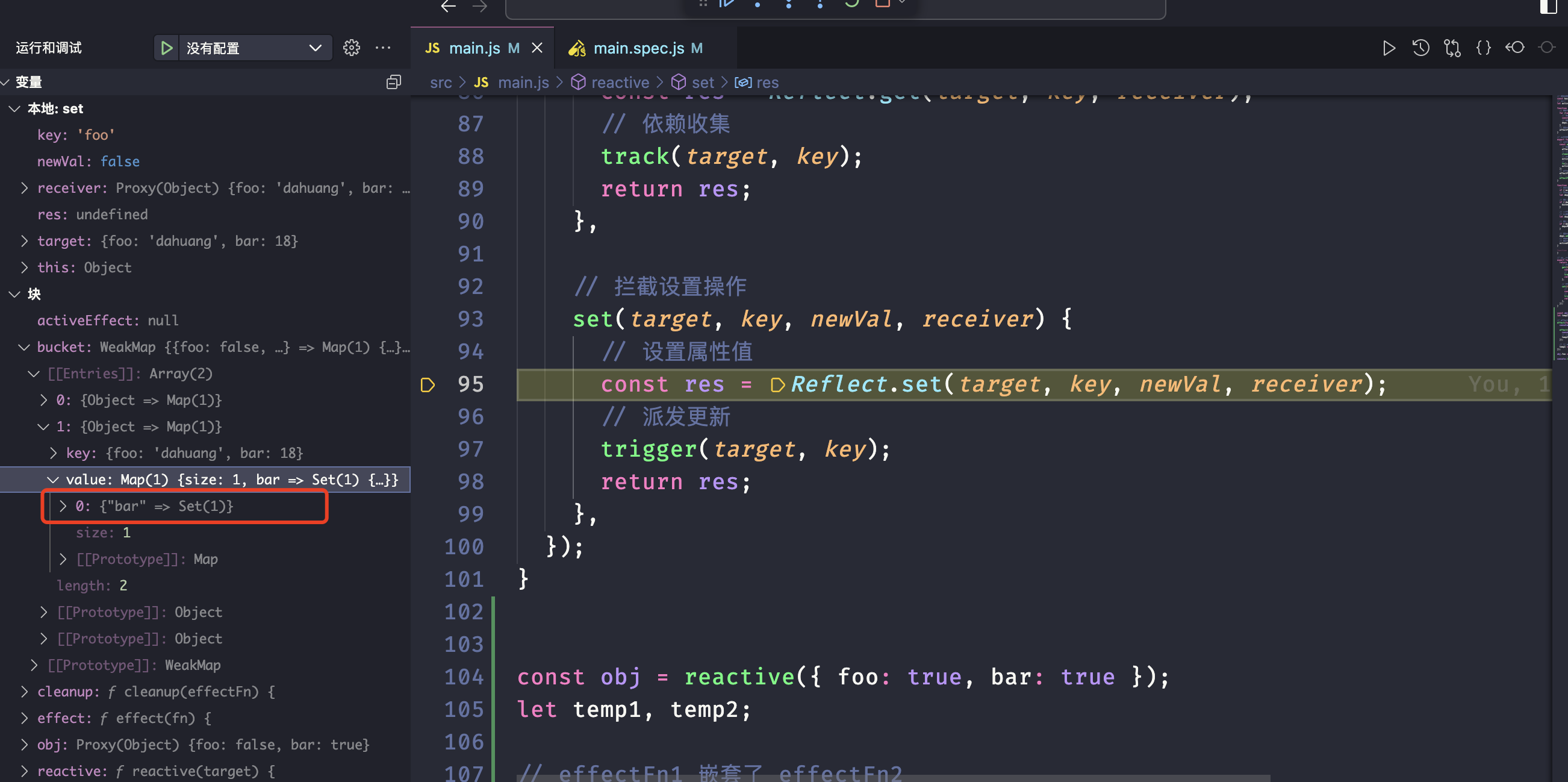Viewport: 1568px width, 782px height.
Task: Click the curly braces icon in editor toolbar
Action: (x=1483, y=48)
